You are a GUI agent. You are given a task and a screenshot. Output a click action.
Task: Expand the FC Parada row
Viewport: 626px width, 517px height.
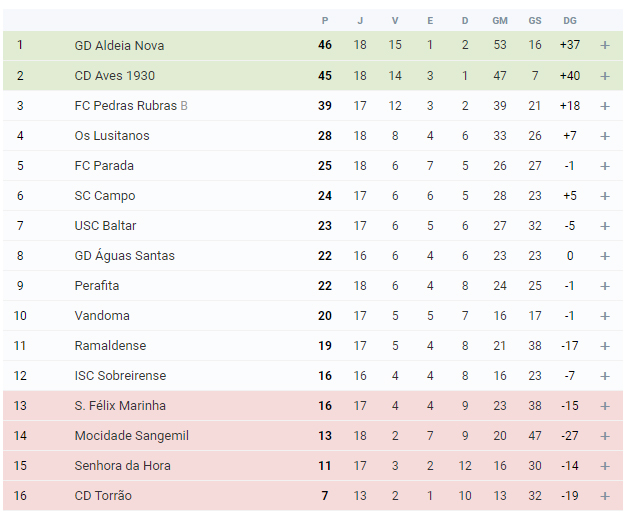tap(604, 166)
